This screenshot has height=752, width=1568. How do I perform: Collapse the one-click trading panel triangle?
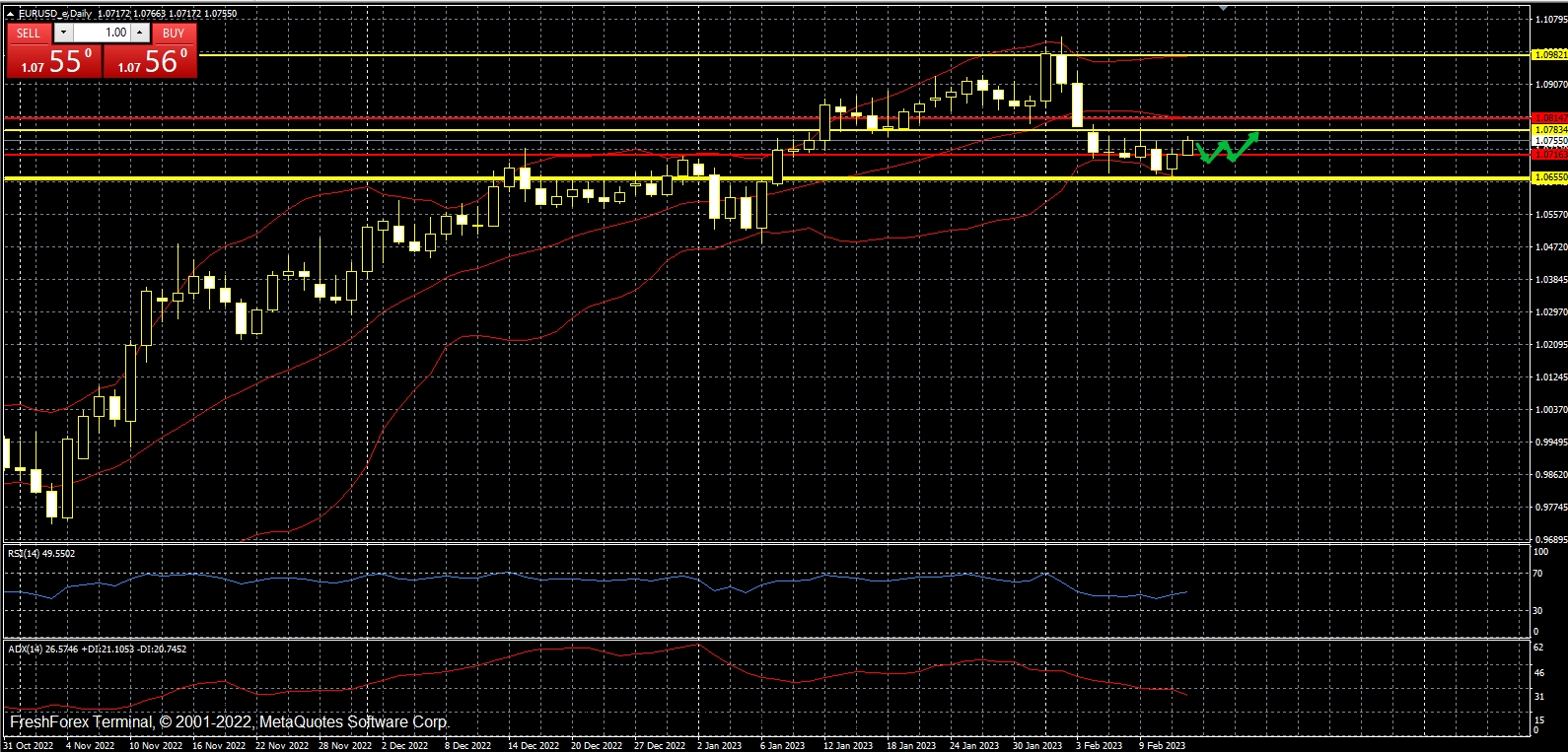[10, 14]
